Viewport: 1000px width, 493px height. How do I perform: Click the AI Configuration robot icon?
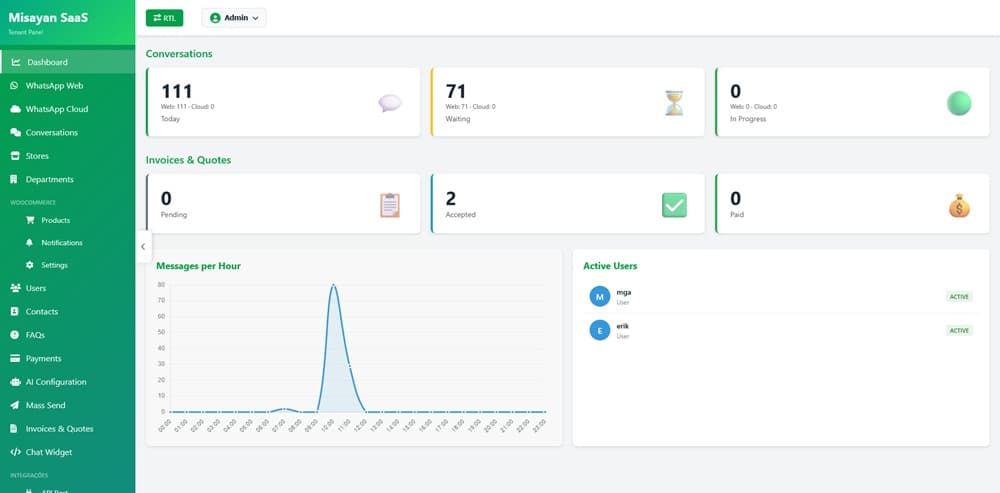pos(15,382)
